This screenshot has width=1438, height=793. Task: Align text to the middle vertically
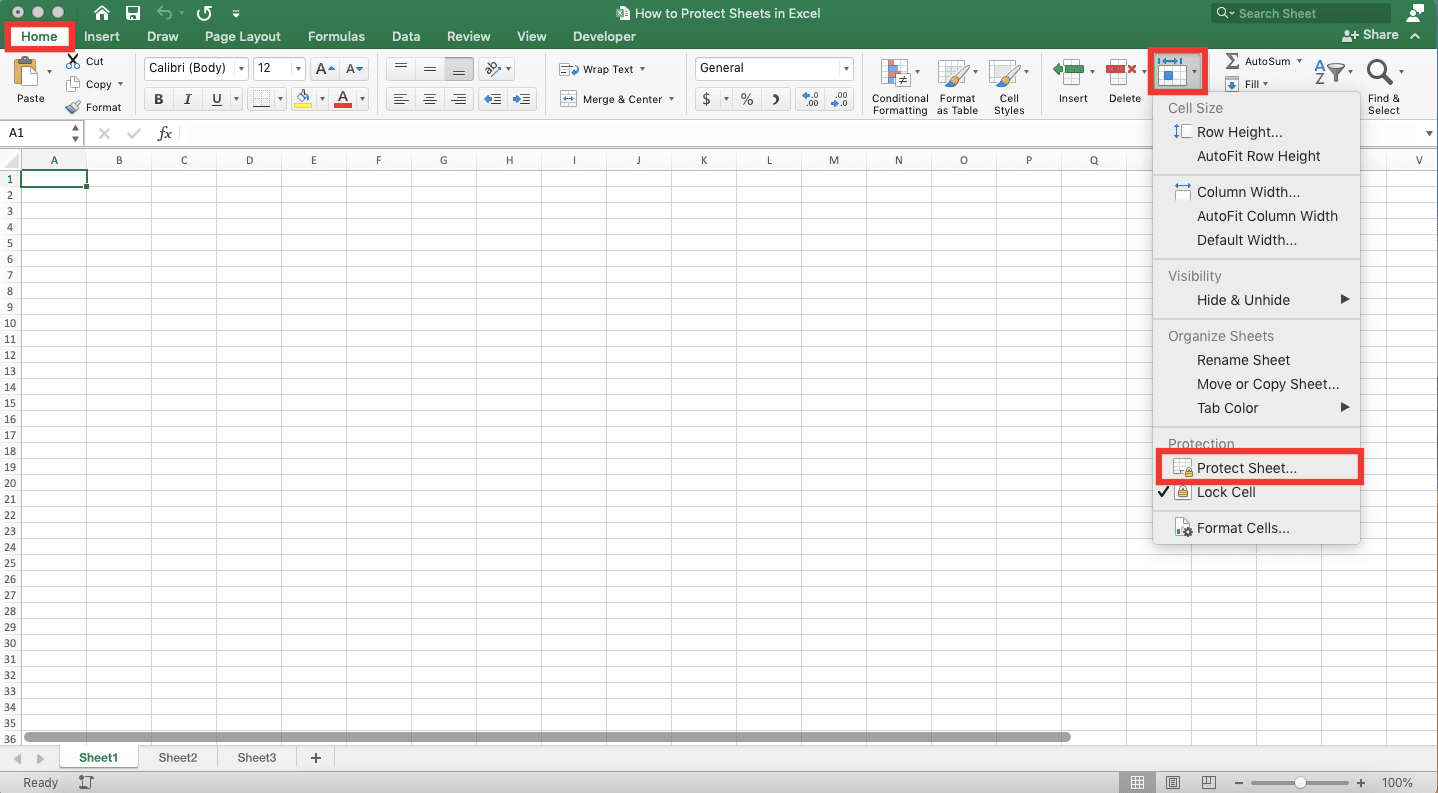pos(430,69)
